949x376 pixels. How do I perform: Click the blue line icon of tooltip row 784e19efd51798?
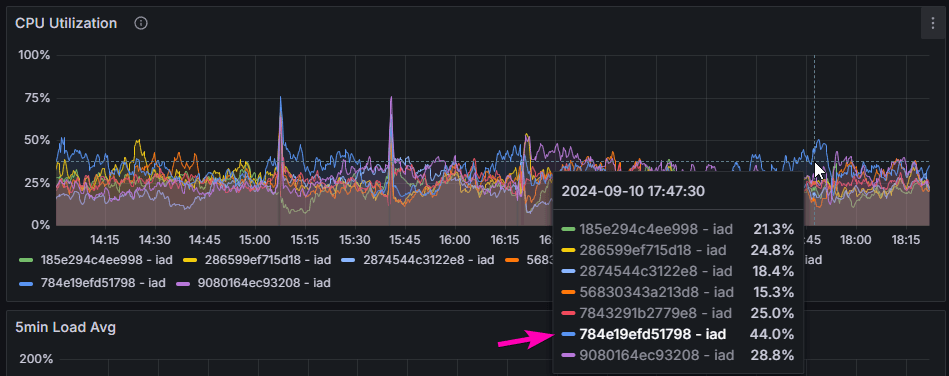(568, 334)
